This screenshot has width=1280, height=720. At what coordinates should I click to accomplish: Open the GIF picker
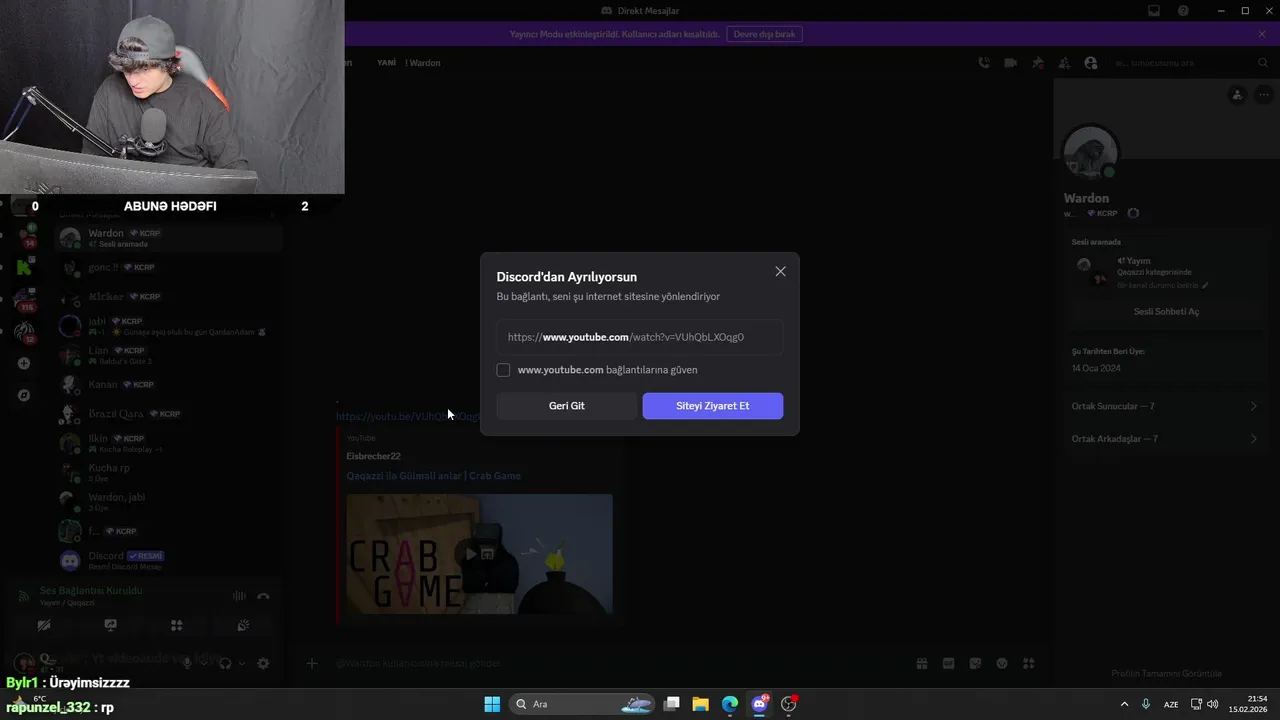click(948, 663)
